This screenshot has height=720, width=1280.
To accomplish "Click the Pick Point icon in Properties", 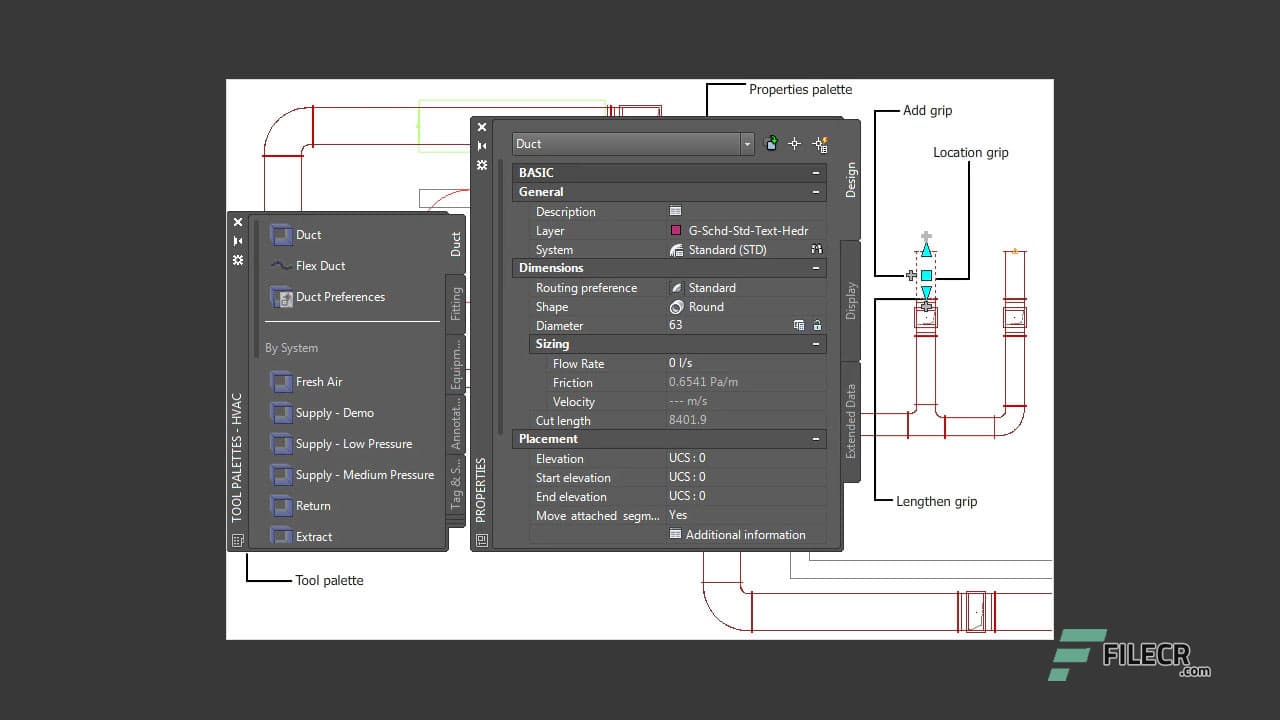I will (794, 143).
